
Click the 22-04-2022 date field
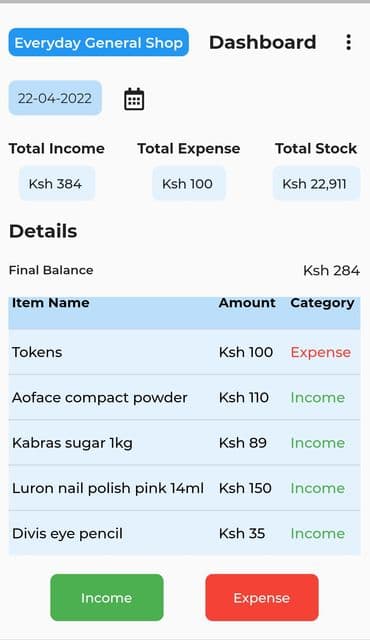point(55,98)
